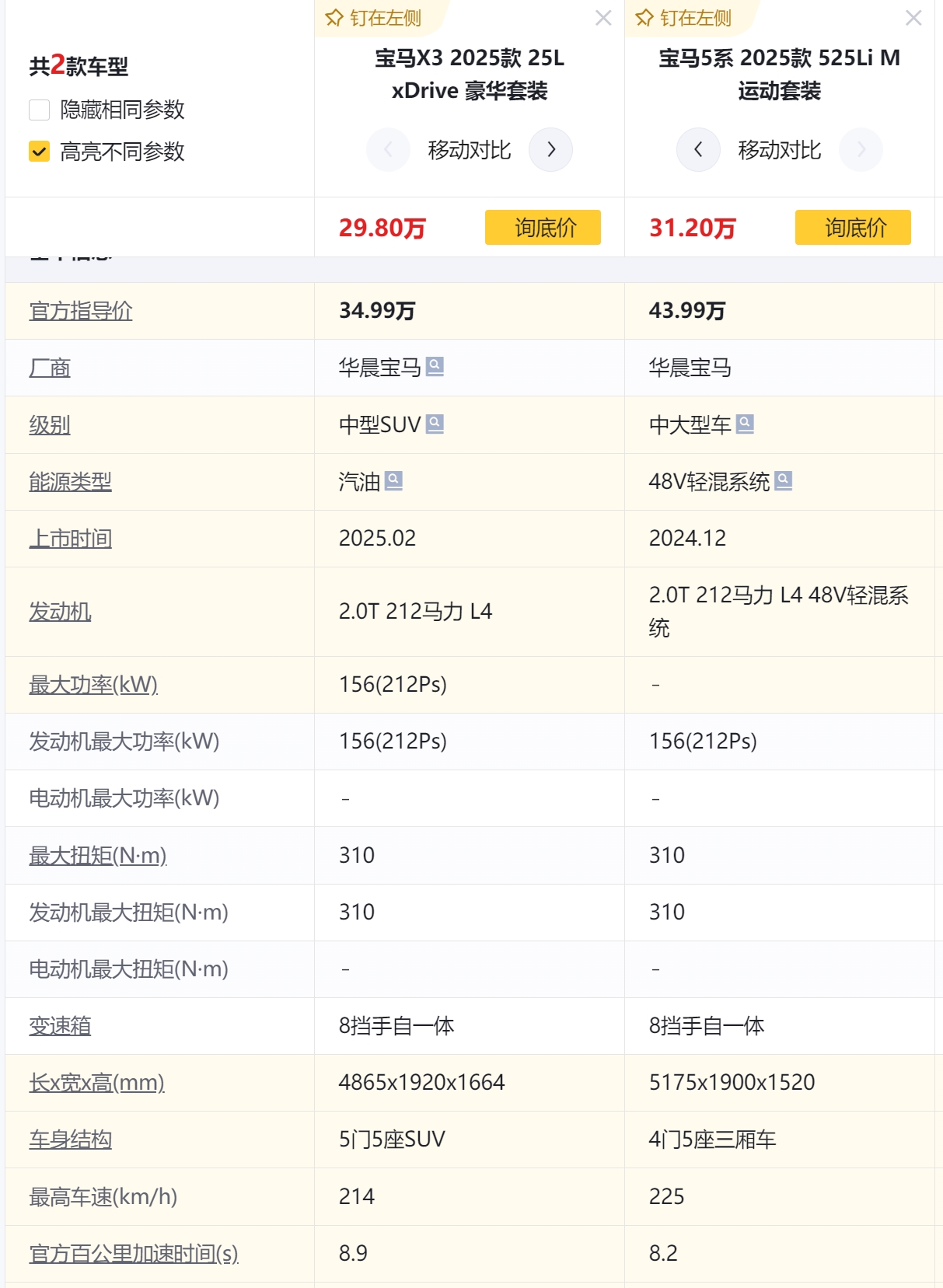Image resolution: width=943 pixels, height=1288 pixels.
Task: Open info icon next to 汽油
Action: (x=394, y=480)
